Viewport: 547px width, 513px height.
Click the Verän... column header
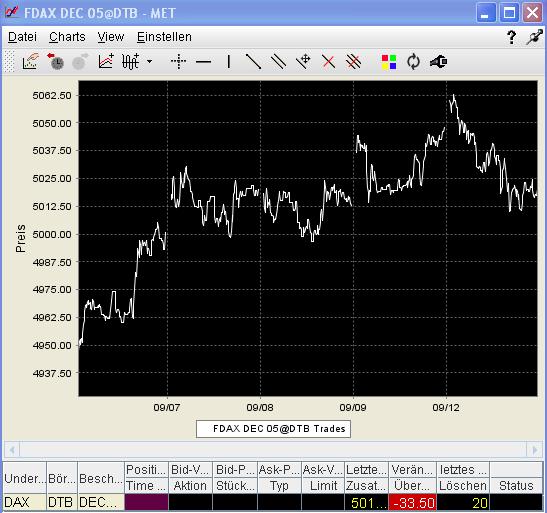pos(412,470)
